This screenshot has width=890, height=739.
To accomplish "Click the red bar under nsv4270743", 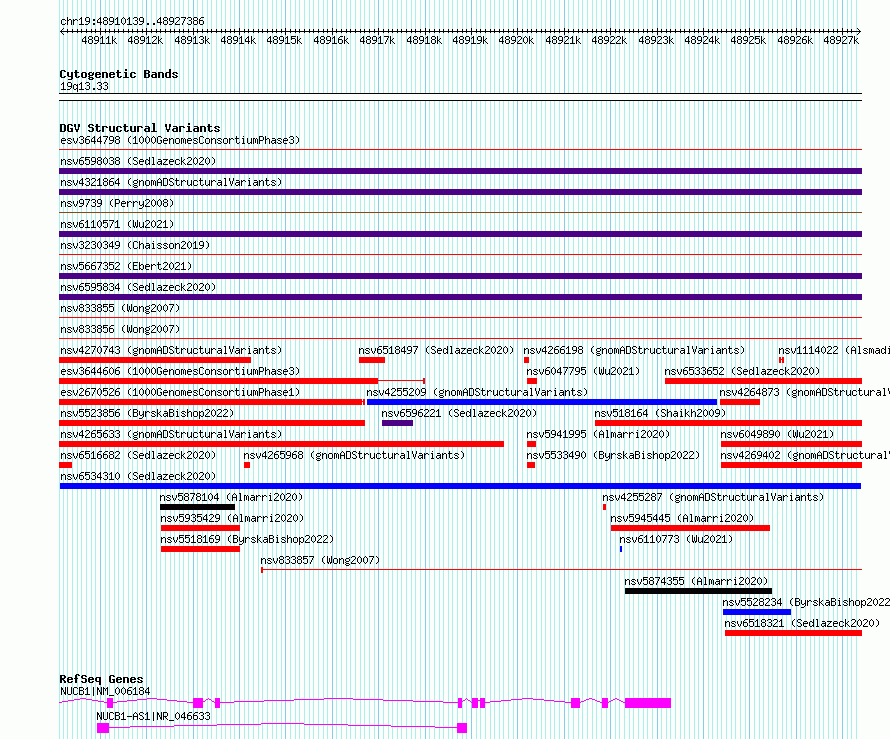I will 155,360.
